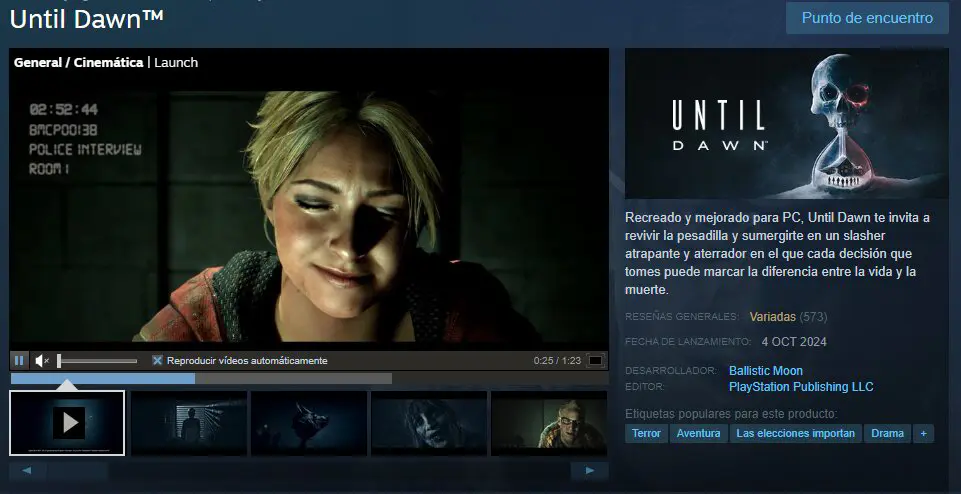961x494 pixels.
Task: Select the first trailer thumbnail with play icon
Action: click(67, 423)
